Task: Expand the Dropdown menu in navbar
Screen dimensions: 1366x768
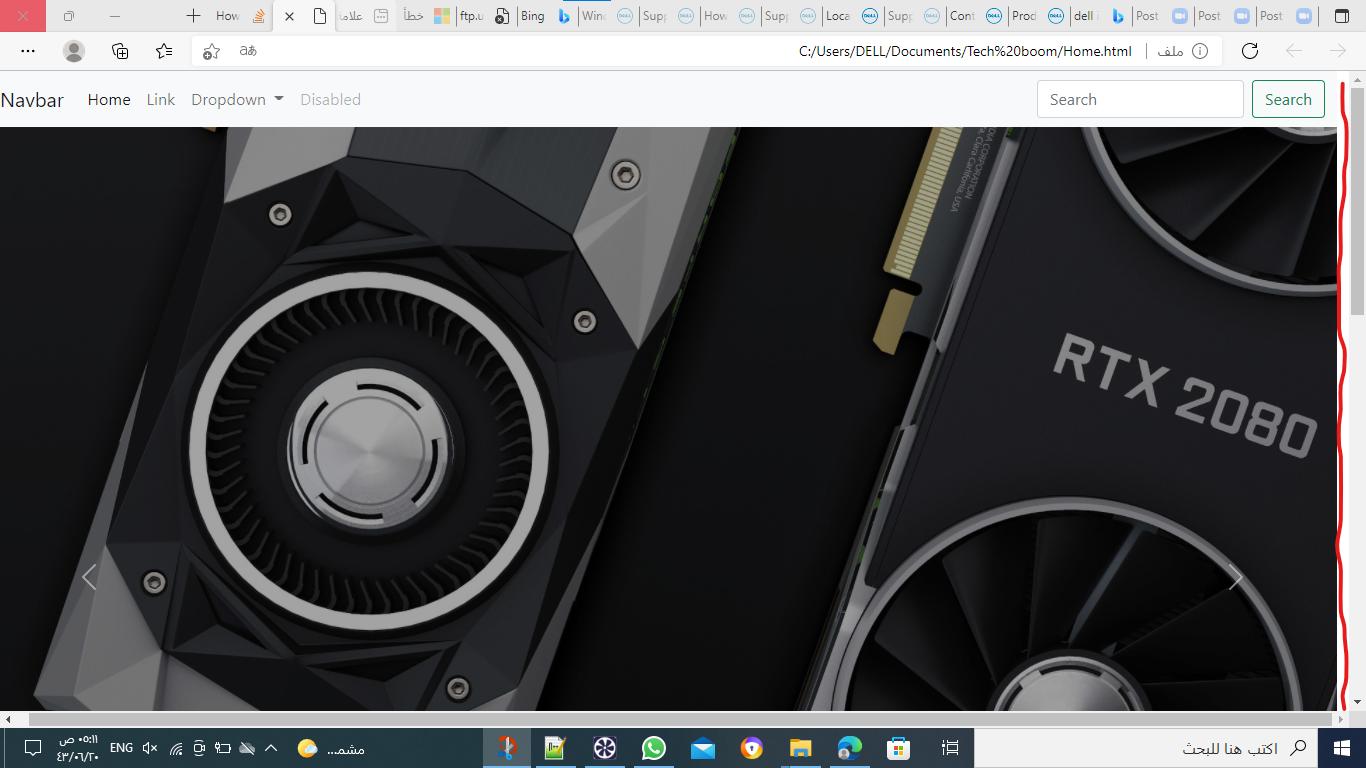Action: pos(237,99)
